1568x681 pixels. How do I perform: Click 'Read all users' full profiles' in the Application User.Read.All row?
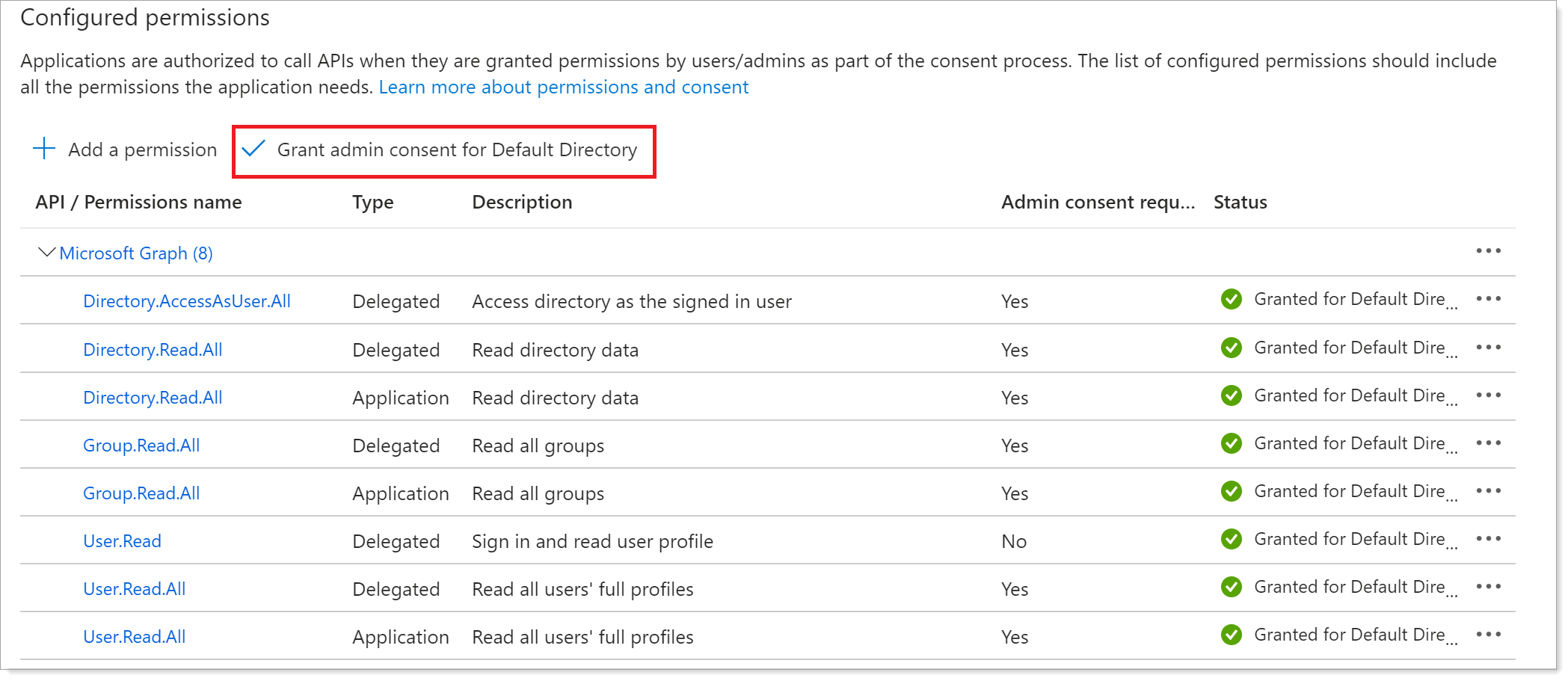pyautogui.click(x=582, y=637)
